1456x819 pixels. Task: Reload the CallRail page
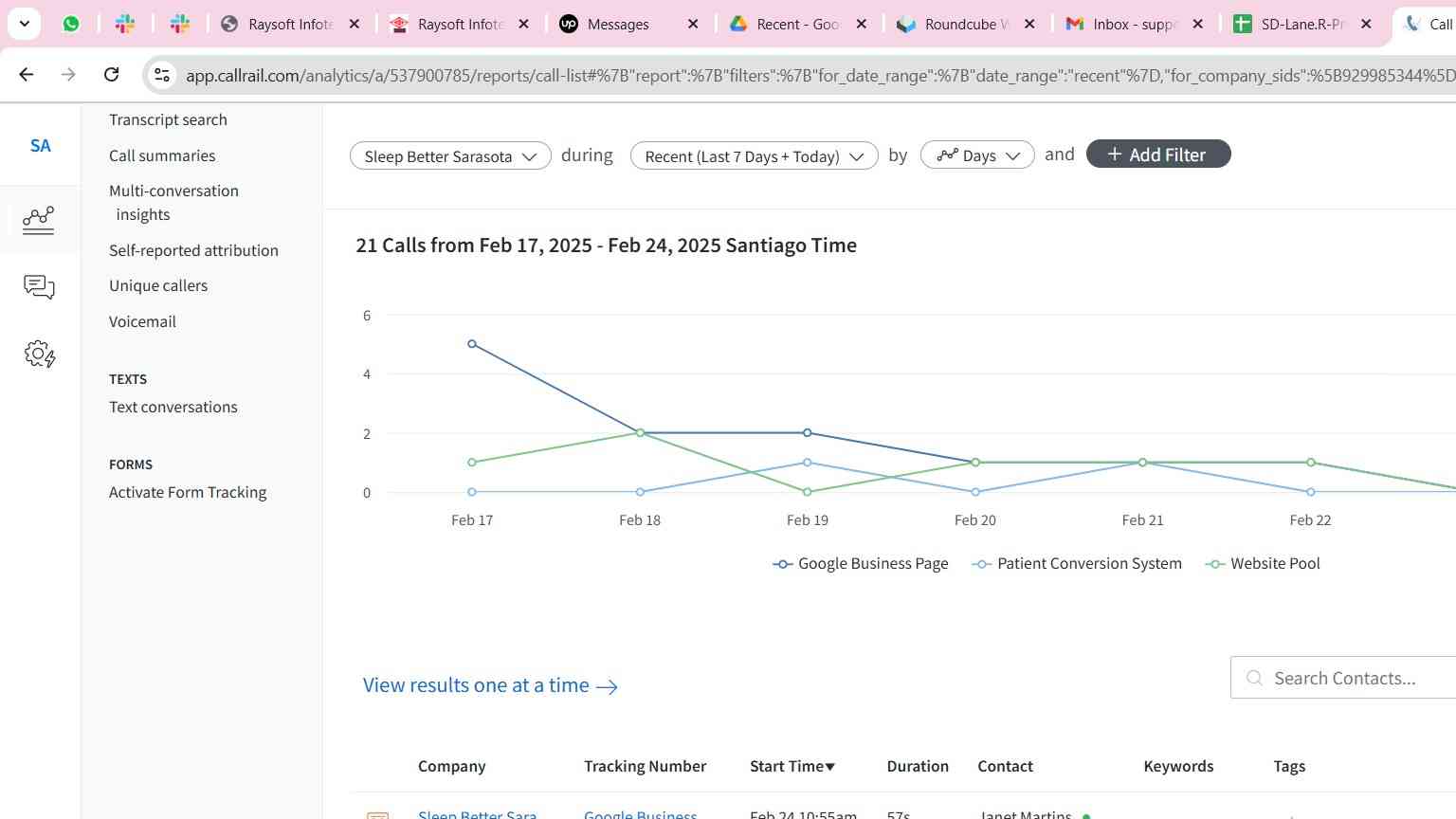[112, 74]
